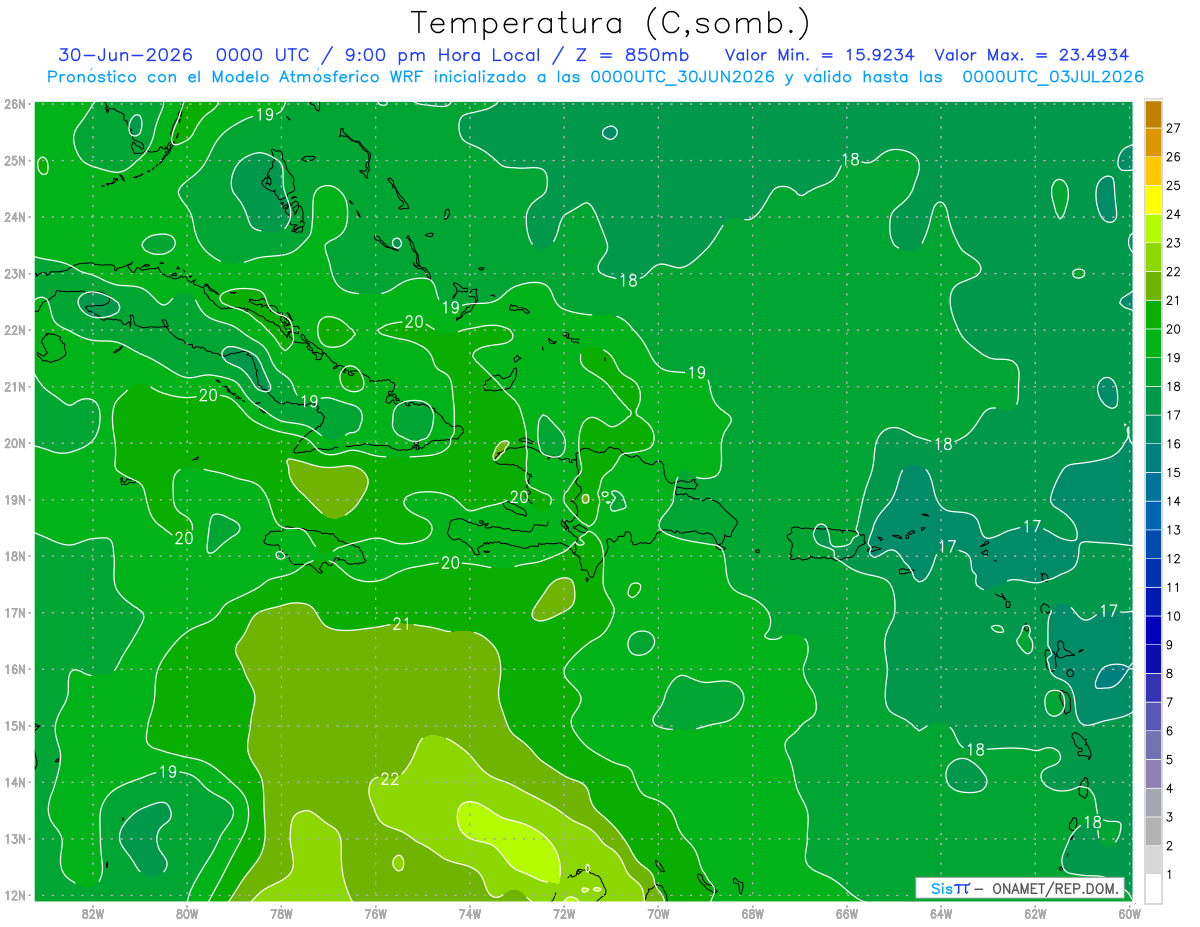
Task: Pick the 62W longitude label
Action: (1035, 912)
